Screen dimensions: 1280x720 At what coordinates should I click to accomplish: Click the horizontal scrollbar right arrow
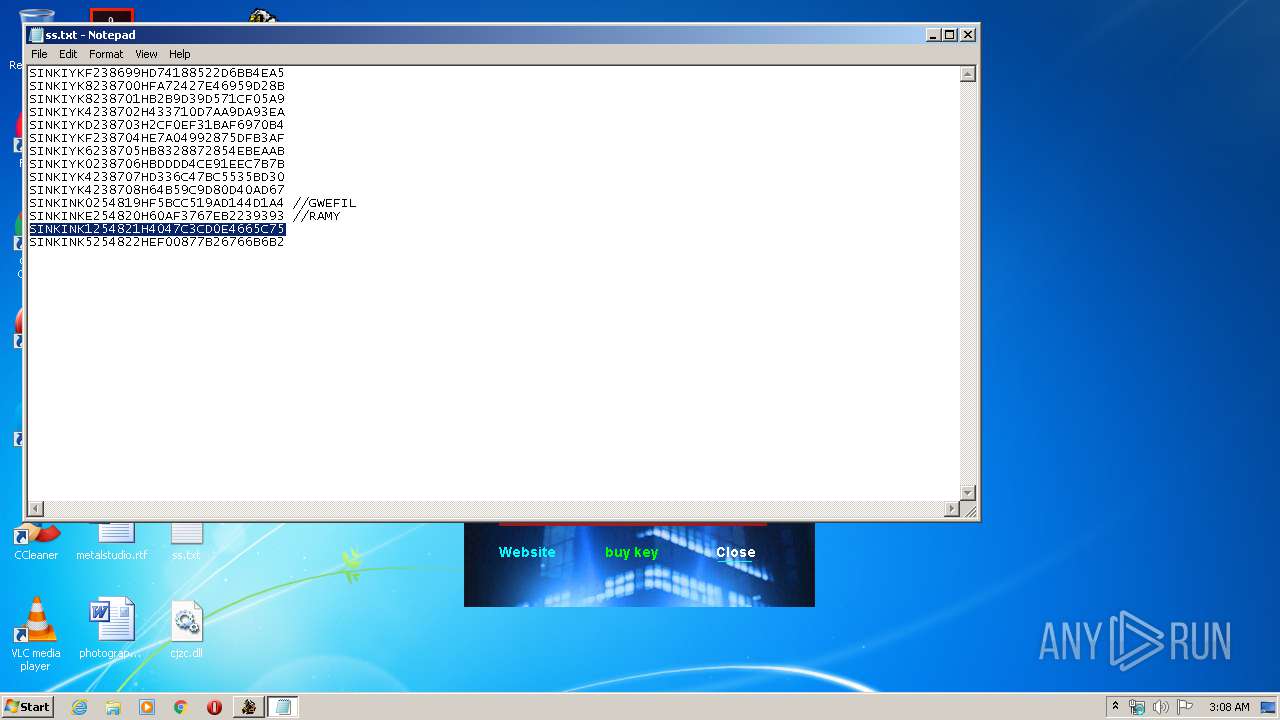tap(951, 509)
